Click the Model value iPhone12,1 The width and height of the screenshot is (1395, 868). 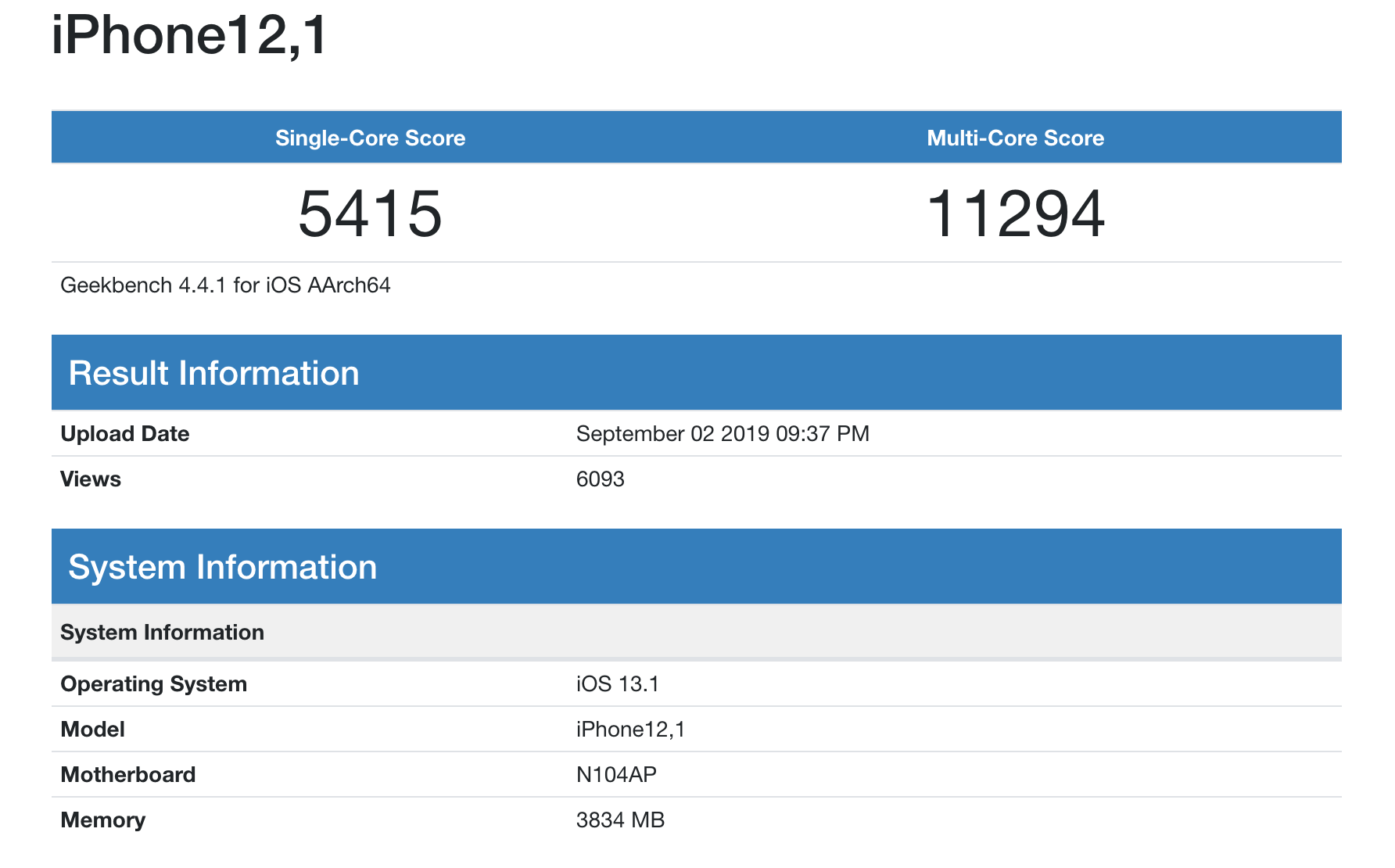pos(631,730)
